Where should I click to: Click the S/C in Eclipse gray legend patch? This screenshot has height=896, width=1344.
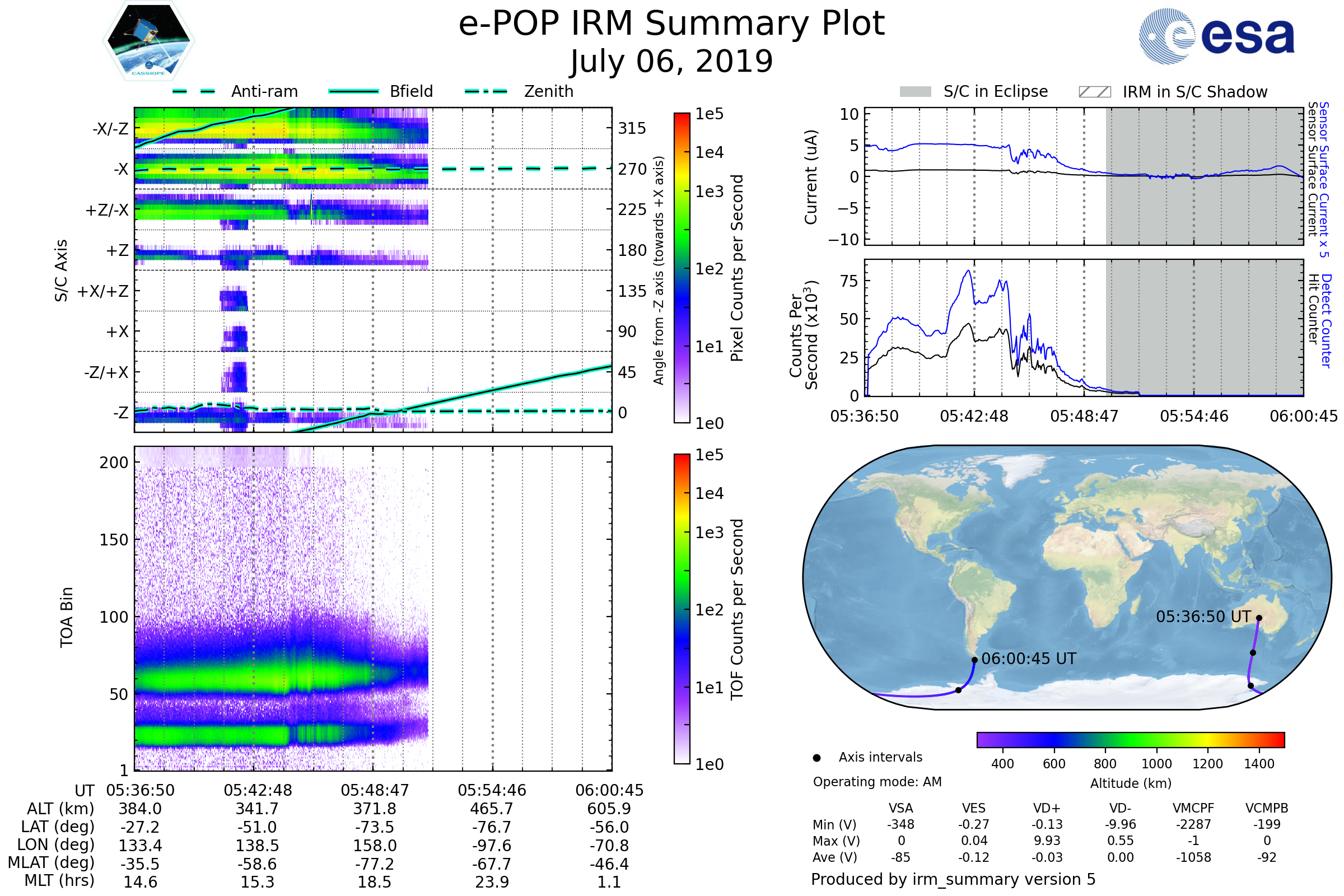(x=915, y=92)
